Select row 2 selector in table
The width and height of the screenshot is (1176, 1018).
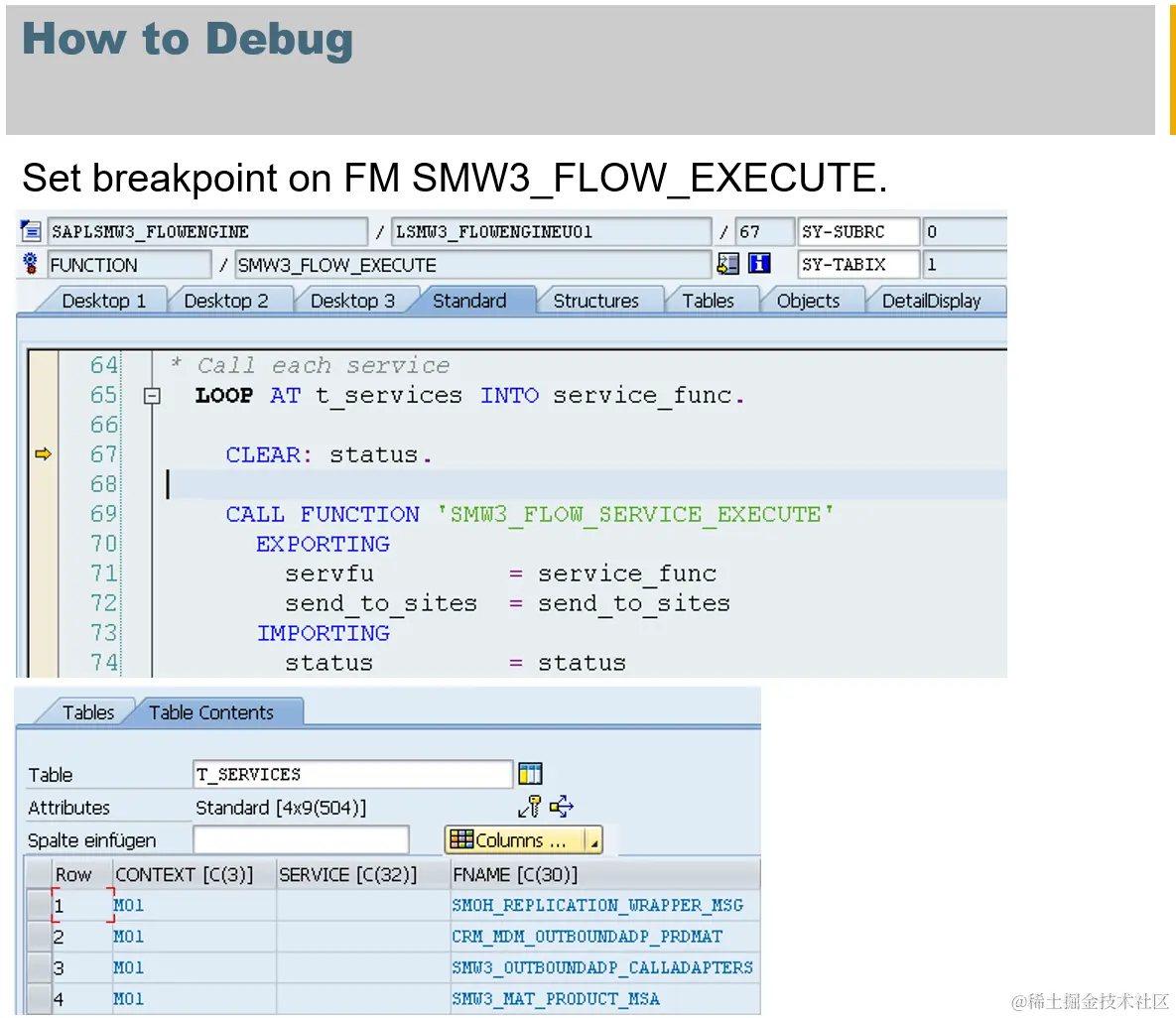[39, 937]
